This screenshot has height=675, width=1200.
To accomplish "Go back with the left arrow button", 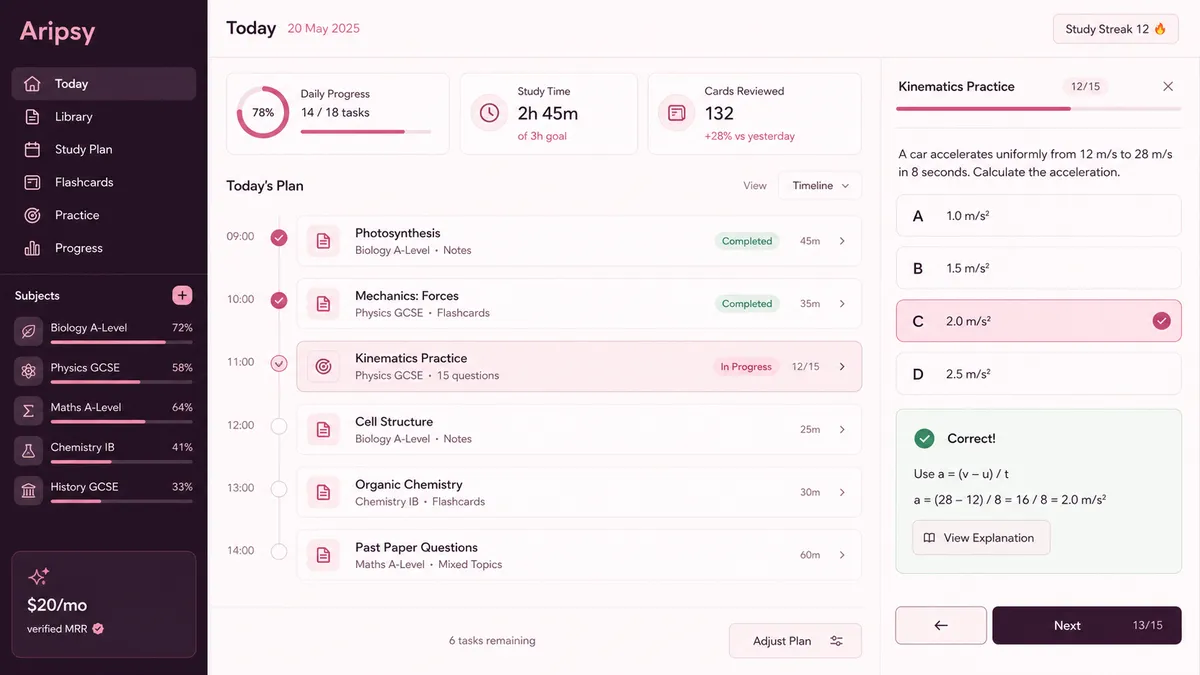I will coord(941,625).
